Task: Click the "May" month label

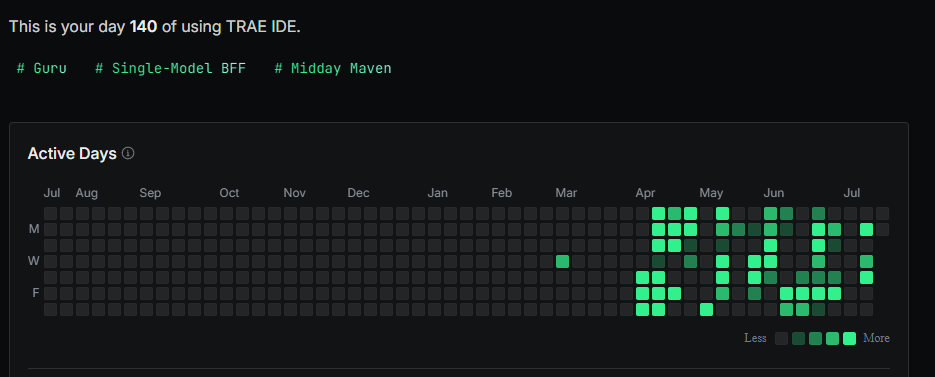Action: (x=711, y=193)
